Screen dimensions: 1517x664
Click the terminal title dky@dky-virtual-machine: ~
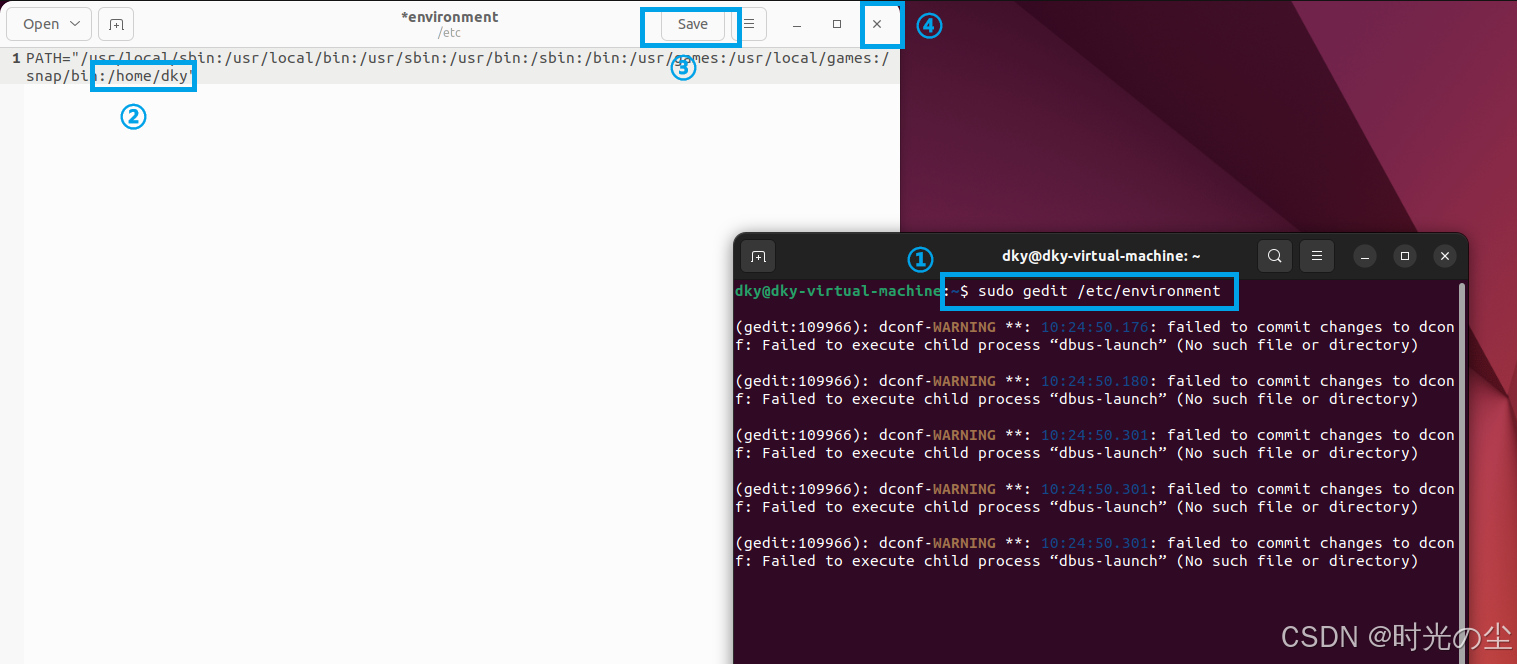click(x=1101, y=256)
